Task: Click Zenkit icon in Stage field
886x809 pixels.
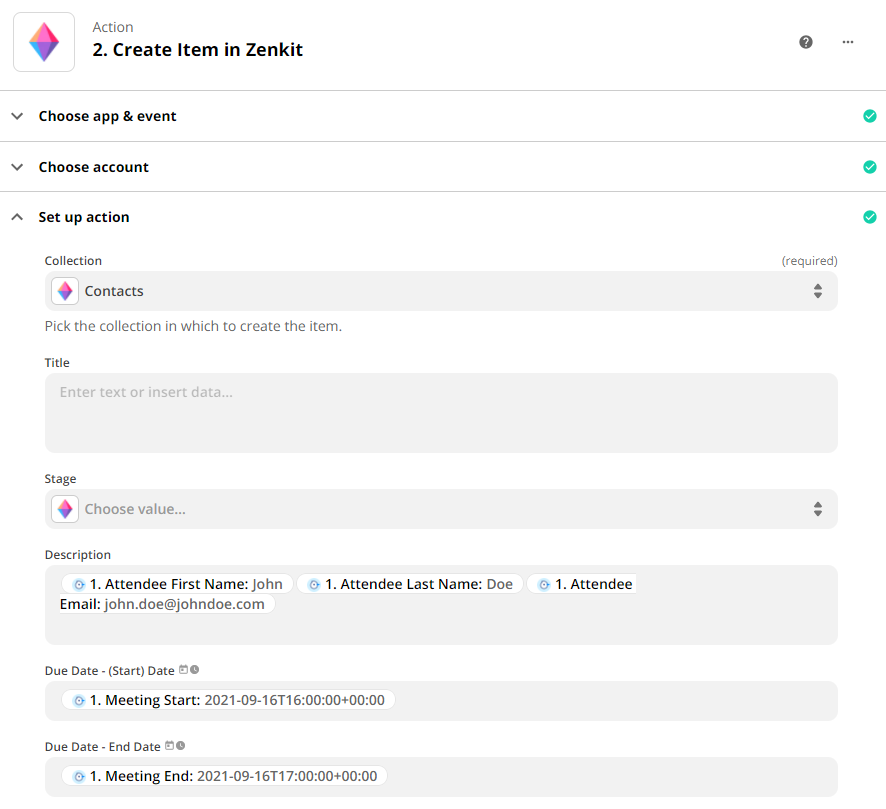Action: (65, 509)
